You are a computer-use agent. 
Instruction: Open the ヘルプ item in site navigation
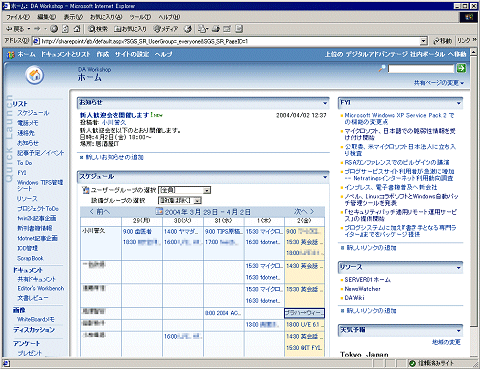click(163, 54)
